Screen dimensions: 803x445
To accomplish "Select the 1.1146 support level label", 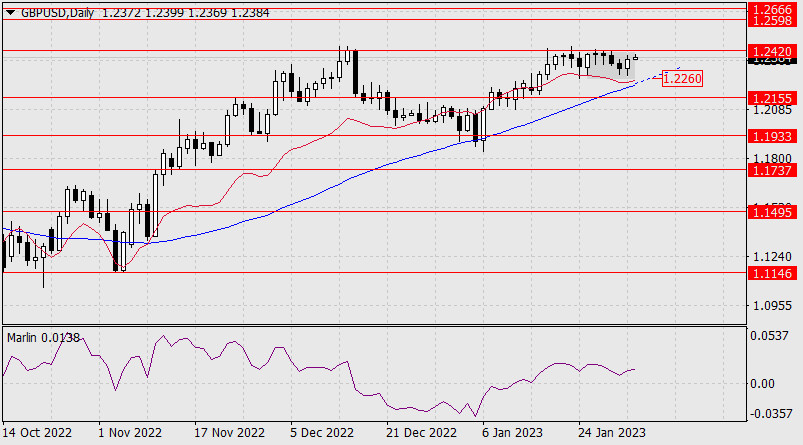I will click(772, 273).
